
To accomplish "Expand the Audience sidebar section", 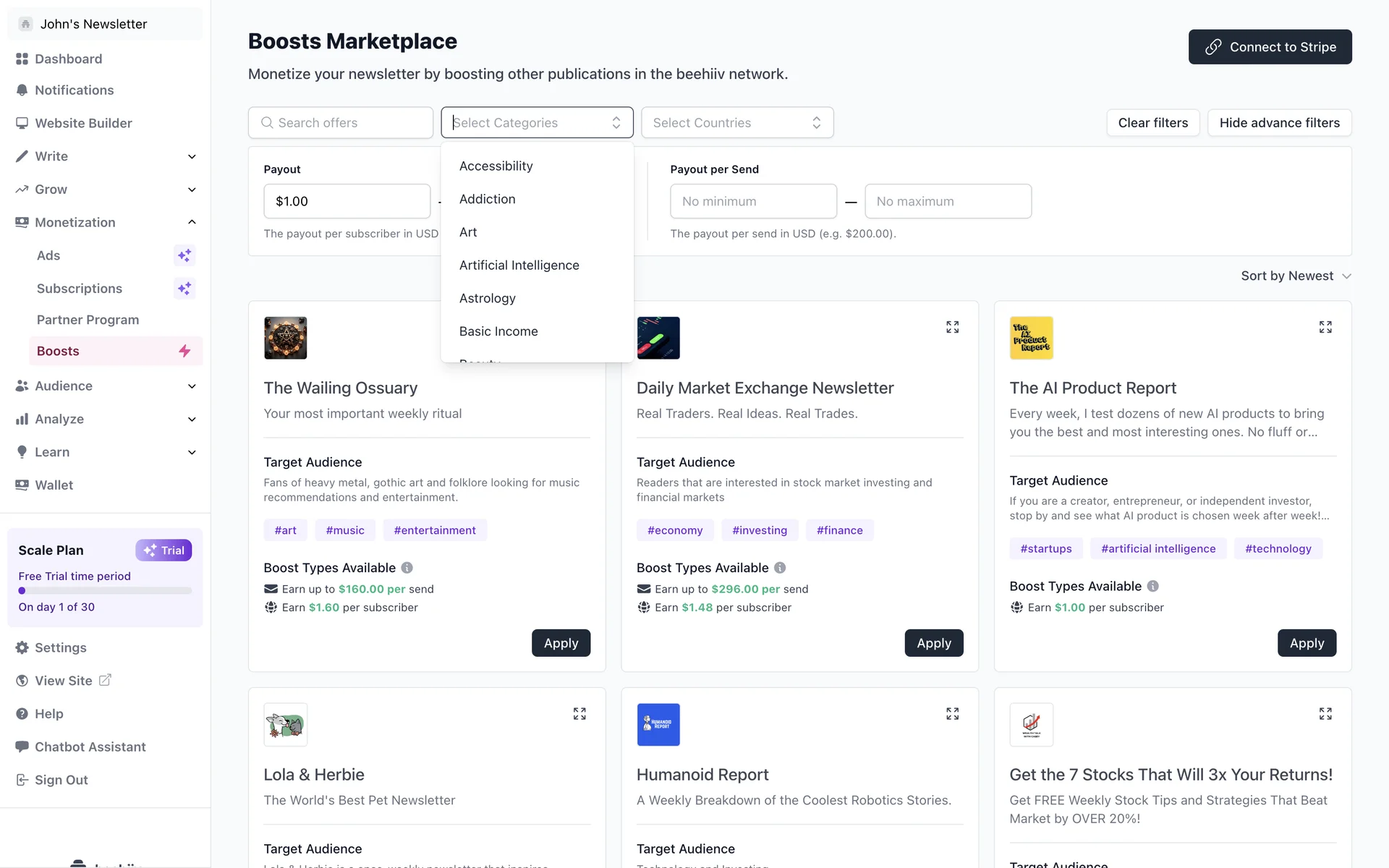I will 192,386.
